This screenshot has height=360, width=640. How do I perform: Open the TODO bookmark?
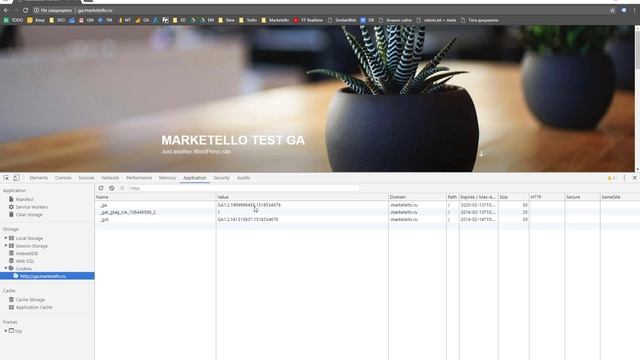[x=13, y=20]
